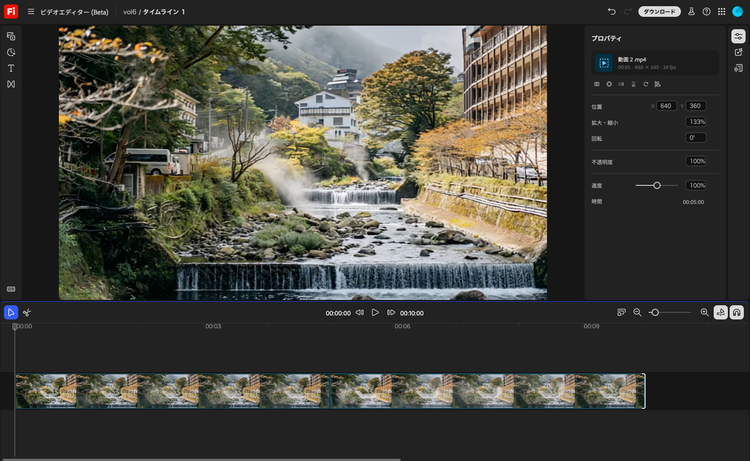Select the razor split tool on the timeline

[x=27, y=312]
